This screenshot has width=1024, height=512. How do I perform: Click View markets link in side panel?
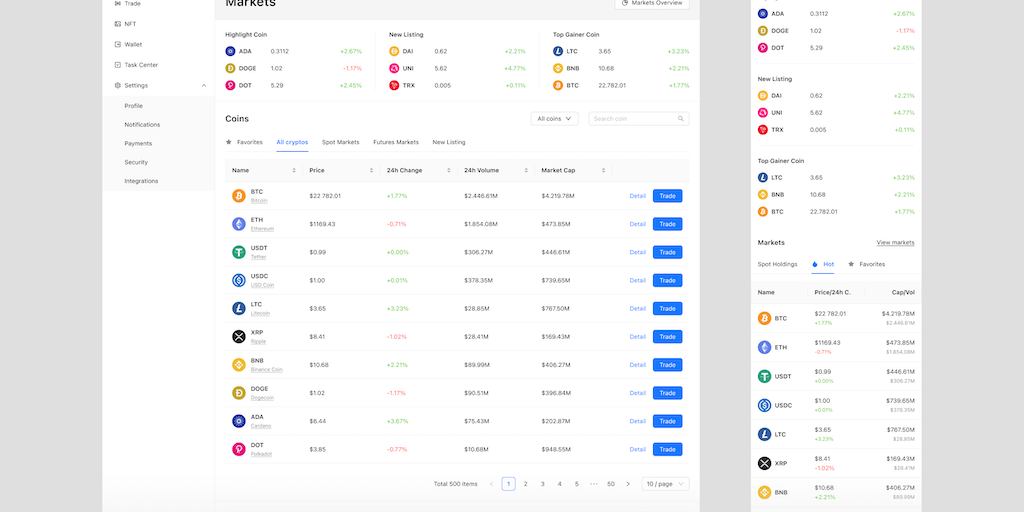895,242
